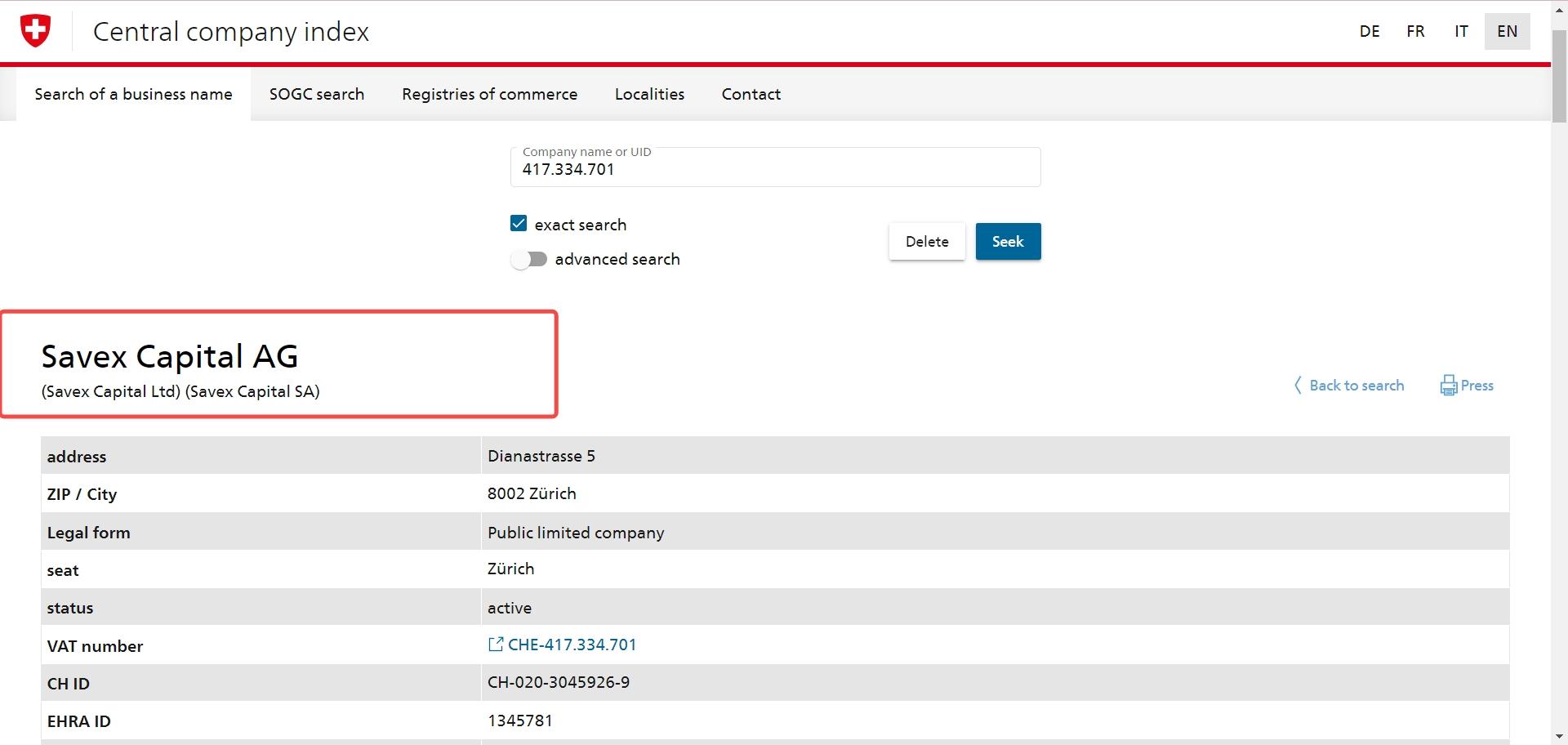
Task: Enable the advanced search toggle
Action: pyautogui.click(x=529, y=259)
